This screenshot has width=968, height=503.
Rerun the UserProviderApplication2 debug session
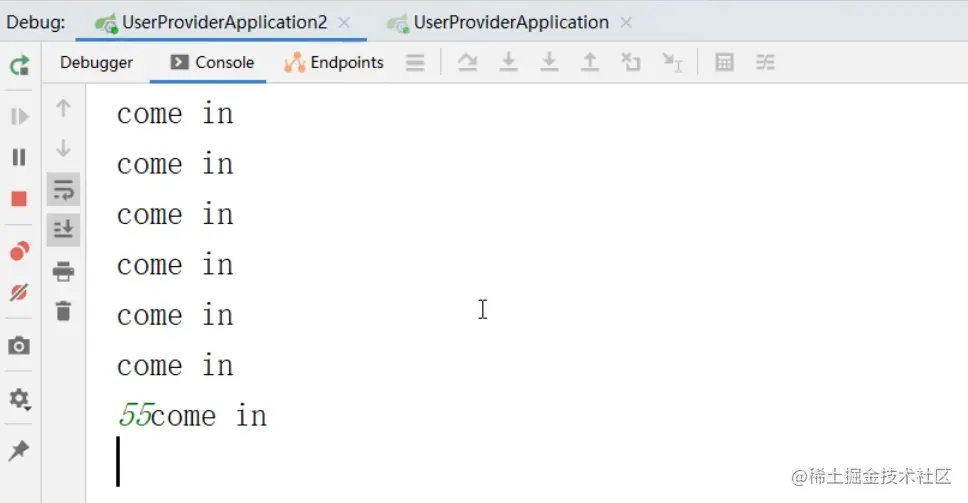20,65
